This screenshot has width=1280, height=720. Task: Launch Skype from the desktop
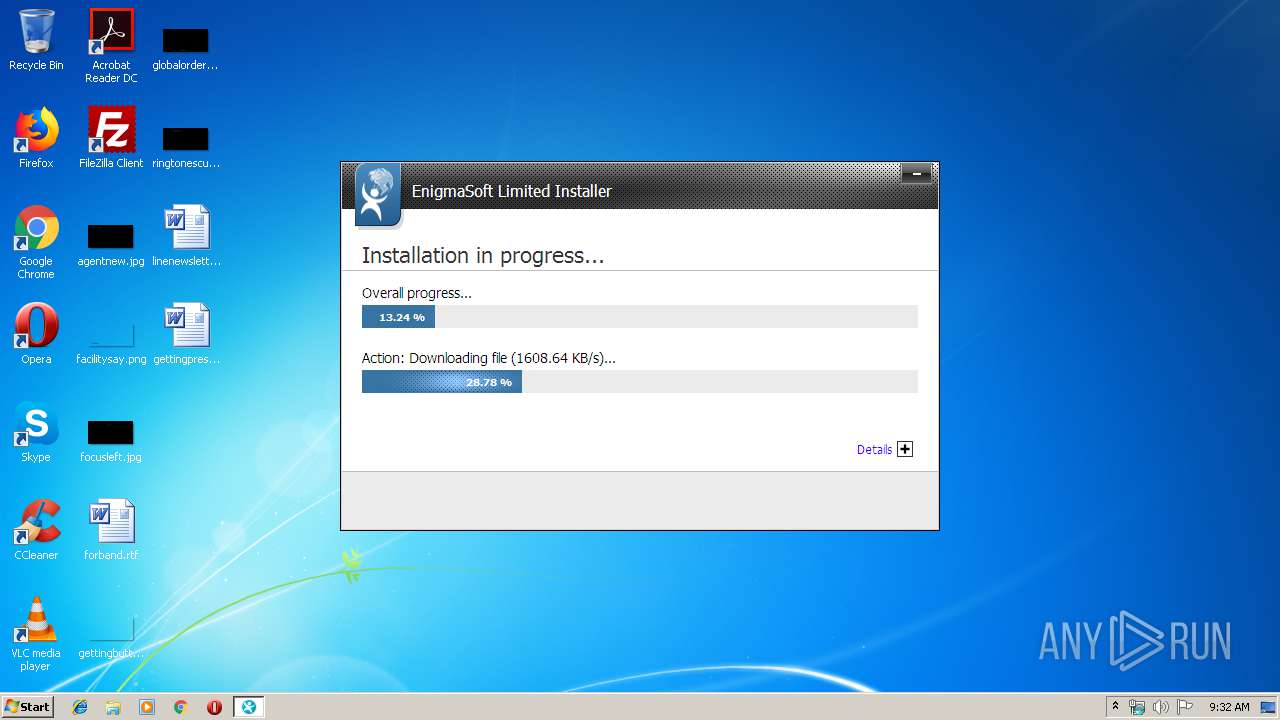coord(36,432)
